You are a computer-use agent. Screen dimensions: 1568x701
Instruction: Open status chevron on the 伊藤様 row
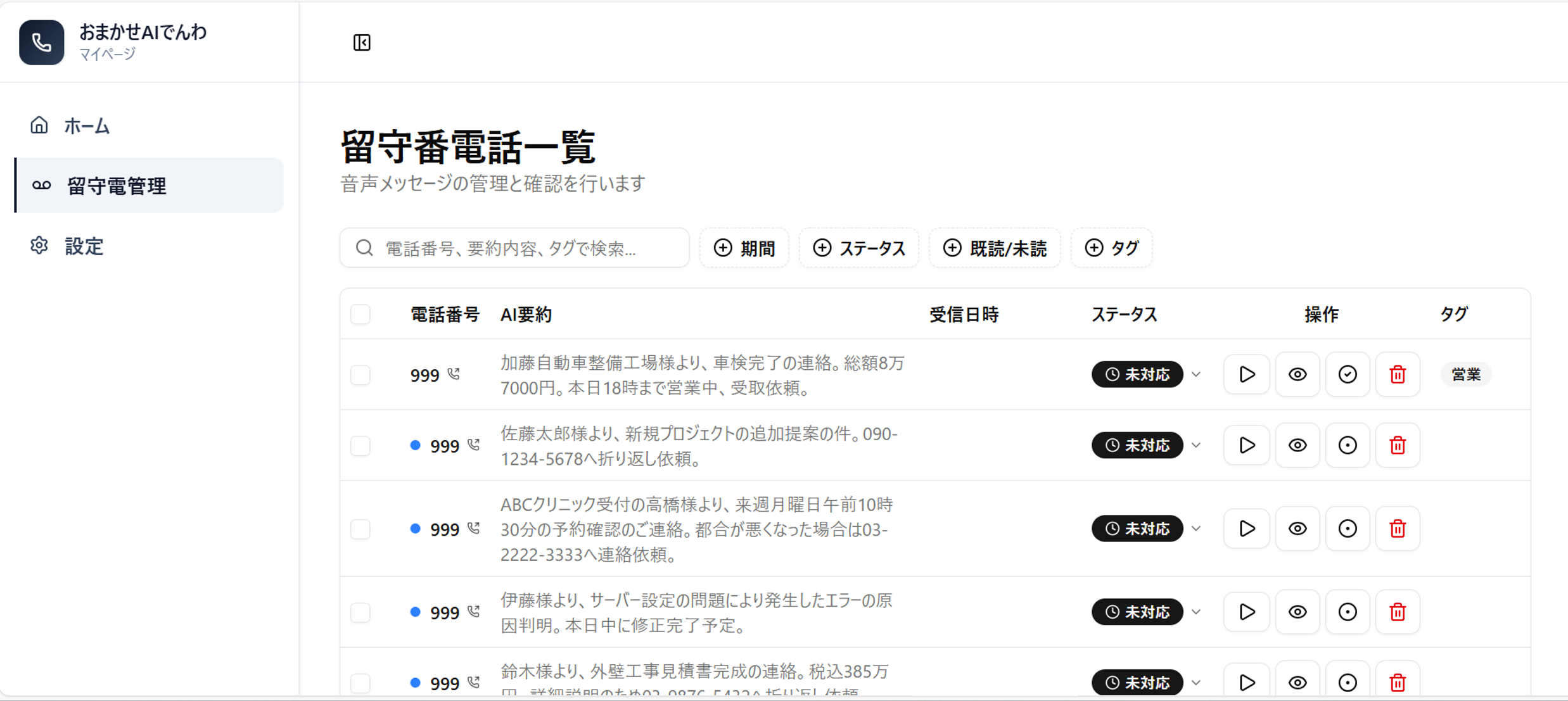[1196, 612]
